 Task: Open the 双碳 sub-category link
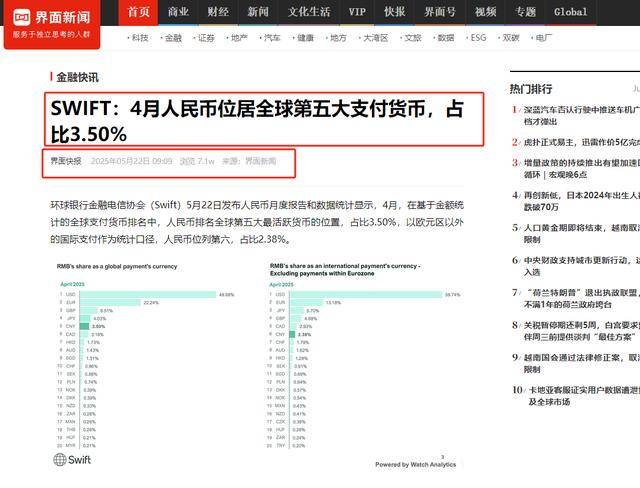(509, 38)
